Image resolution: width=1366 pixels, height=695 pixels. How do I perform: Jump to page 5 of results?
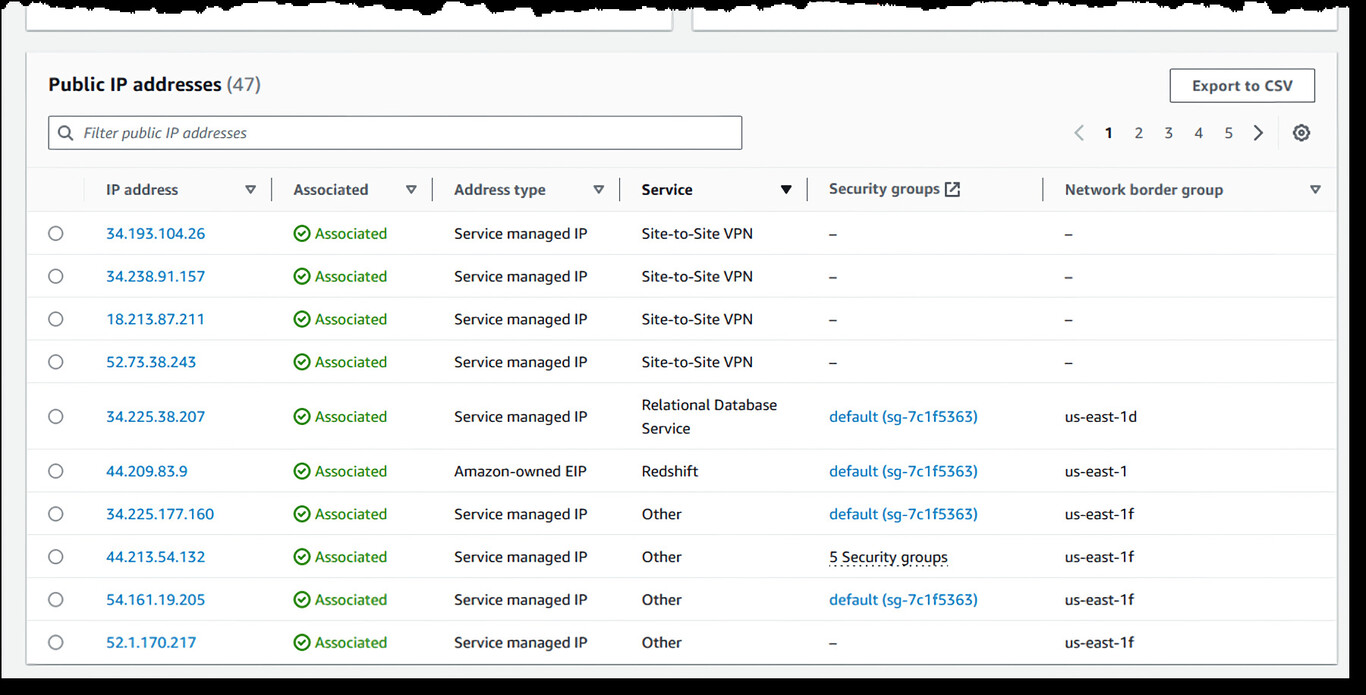(x=1228, y=133)
